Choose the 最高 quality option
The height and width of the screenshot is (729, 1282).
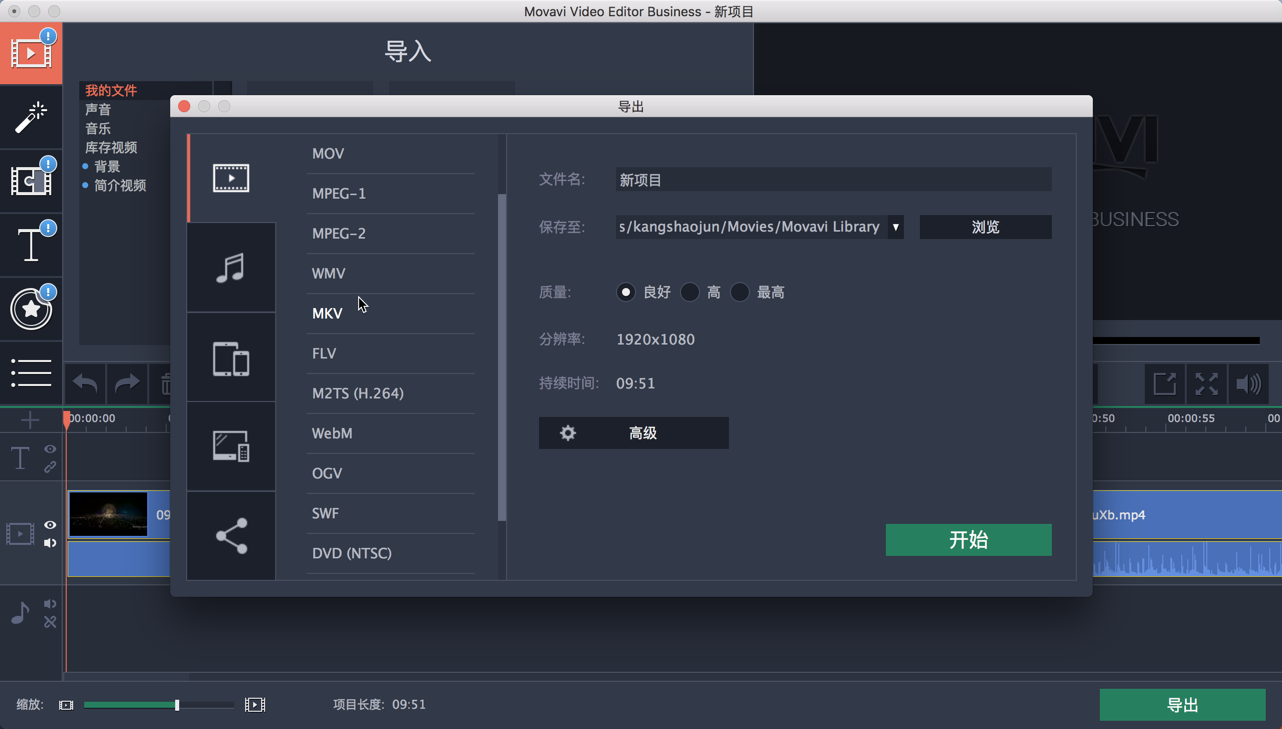coord(740,292)
